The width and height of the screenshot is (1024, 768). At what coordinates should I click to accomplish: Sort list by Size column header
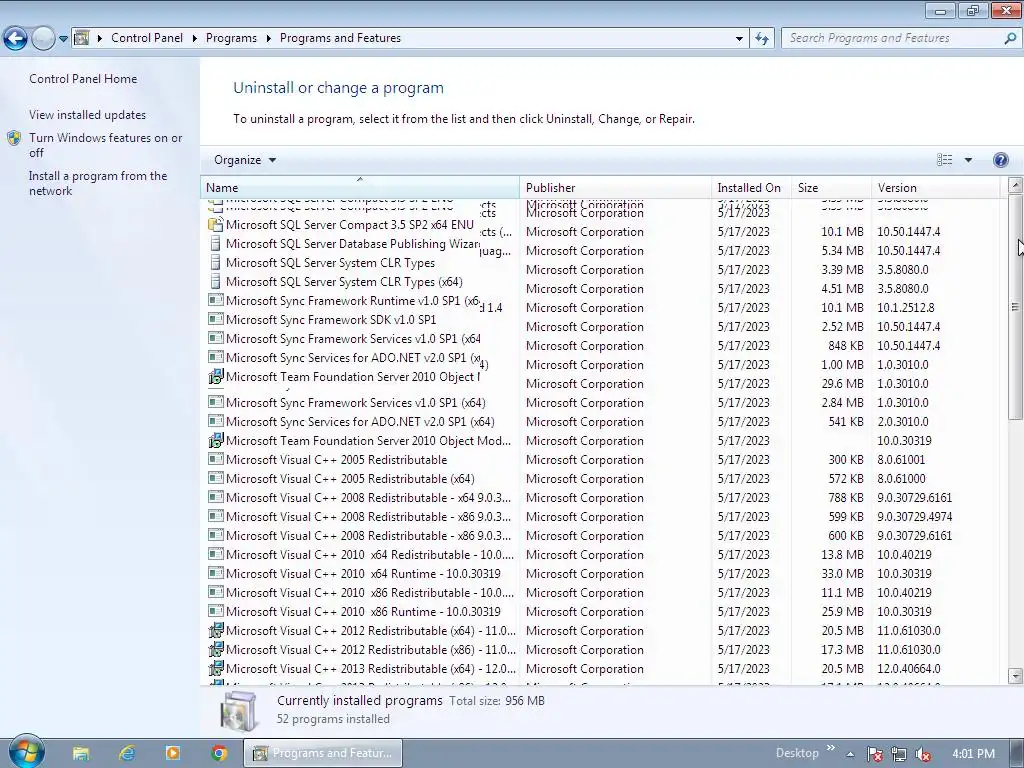click(x=831, y=187)
